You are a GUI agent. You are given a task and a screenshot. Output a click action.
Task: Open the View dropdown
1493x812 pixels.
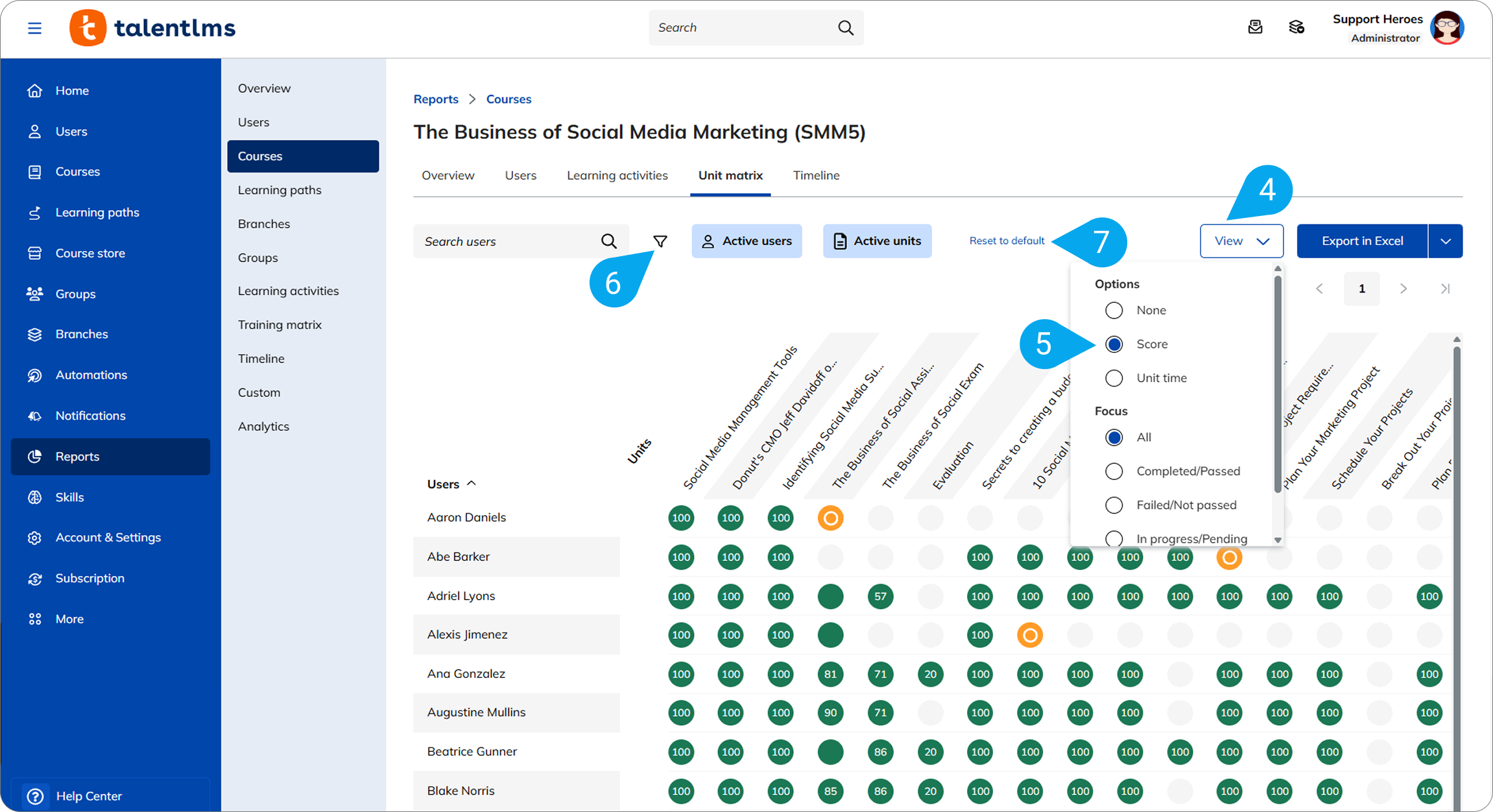[x=1241, y=241]
